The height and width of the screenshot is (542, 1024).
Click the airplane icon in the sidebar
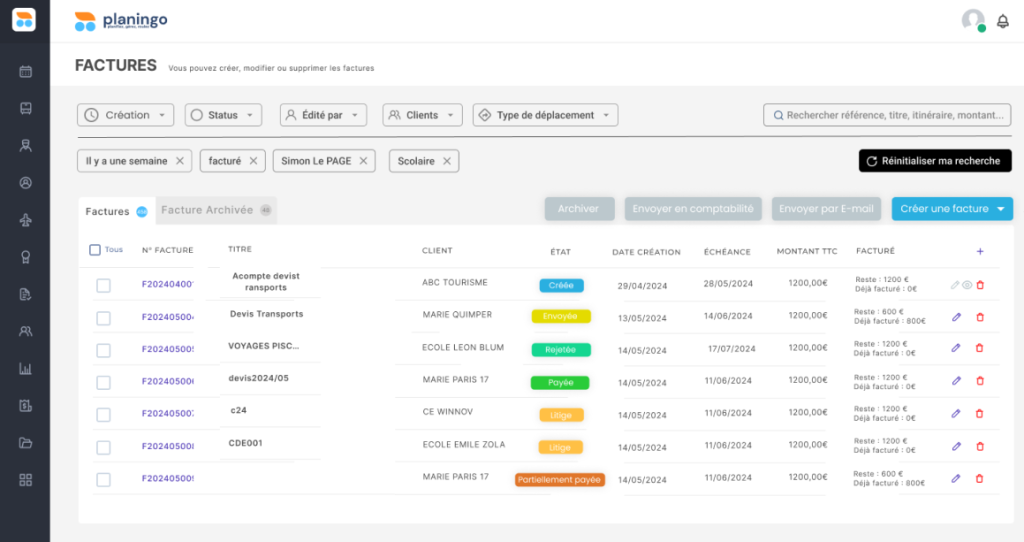point(25,219)
